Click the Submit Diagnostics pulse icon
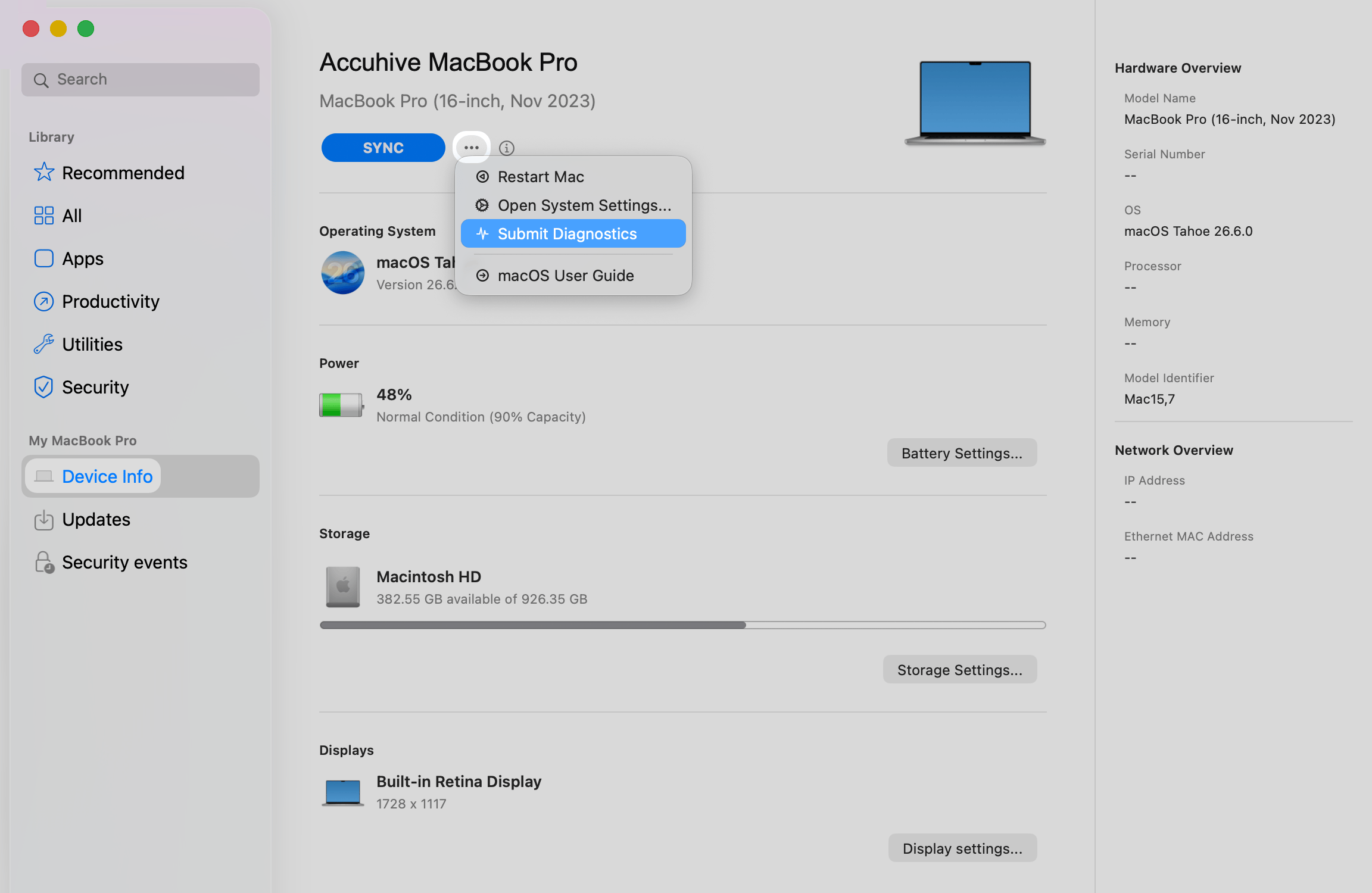Screen dimensions: 1372x893 click(x=482, y=234)
